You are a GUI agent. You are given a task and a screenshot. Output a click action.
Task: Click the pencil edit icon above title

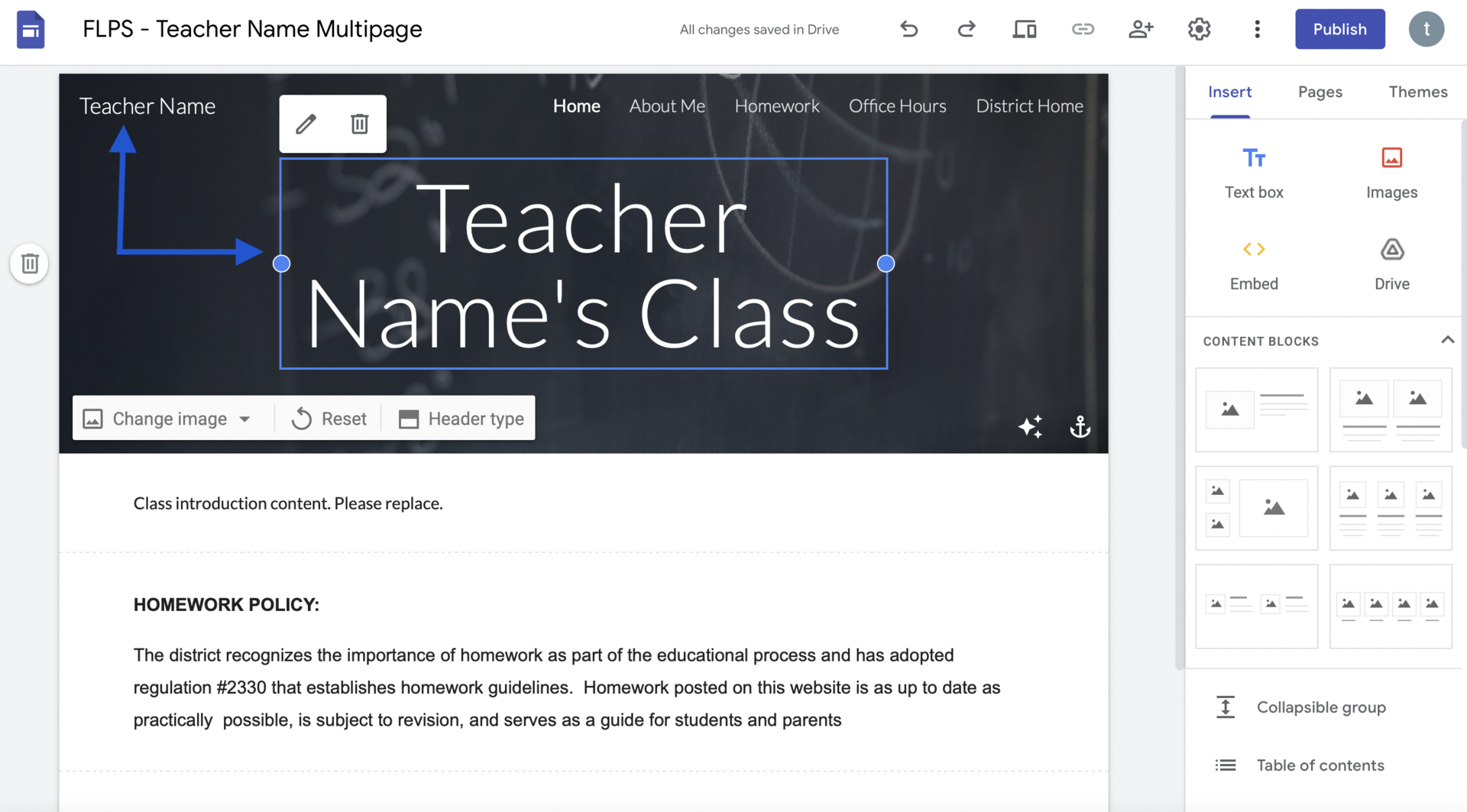click(306, 124)
